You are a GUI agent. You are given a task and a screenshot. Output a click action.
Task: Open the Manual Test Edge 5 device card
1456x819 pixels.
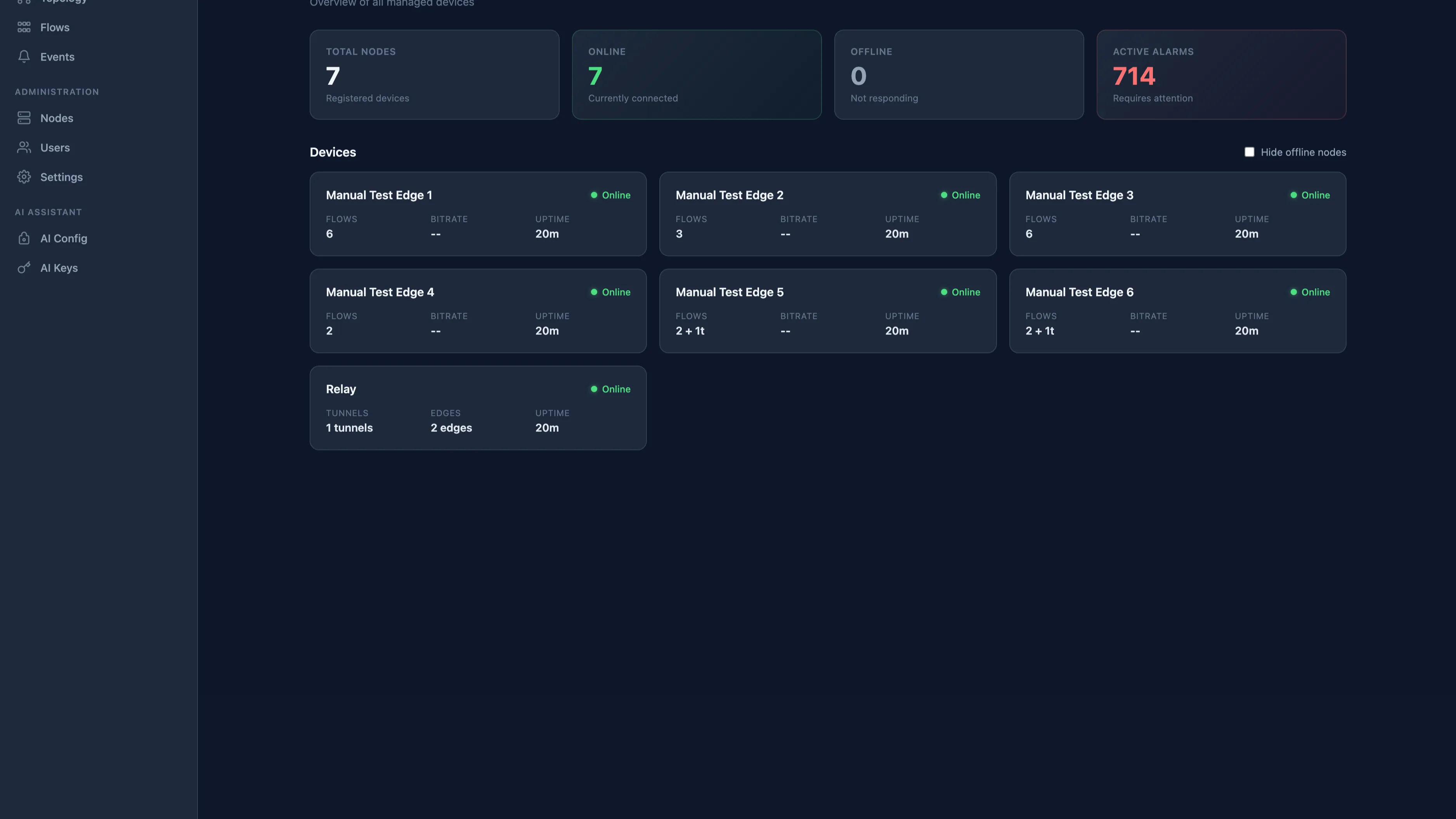point(827,311)
